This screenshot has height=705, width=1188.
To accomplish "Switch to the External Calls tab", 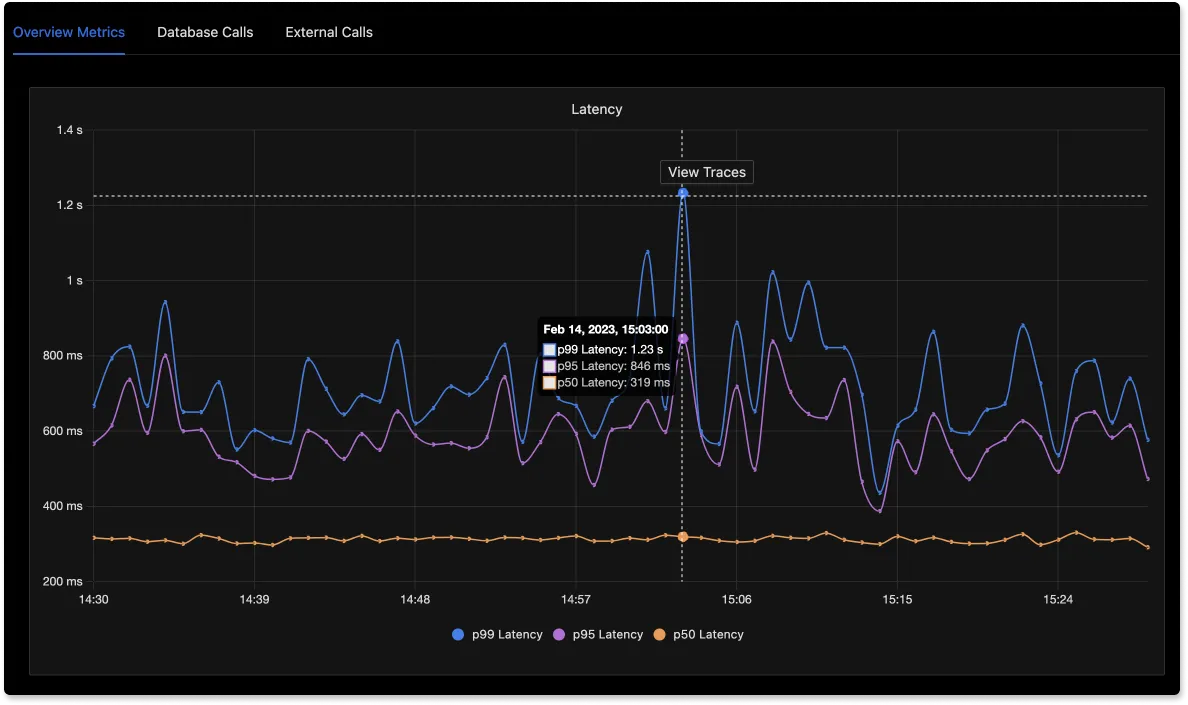I will pos(329,33).
